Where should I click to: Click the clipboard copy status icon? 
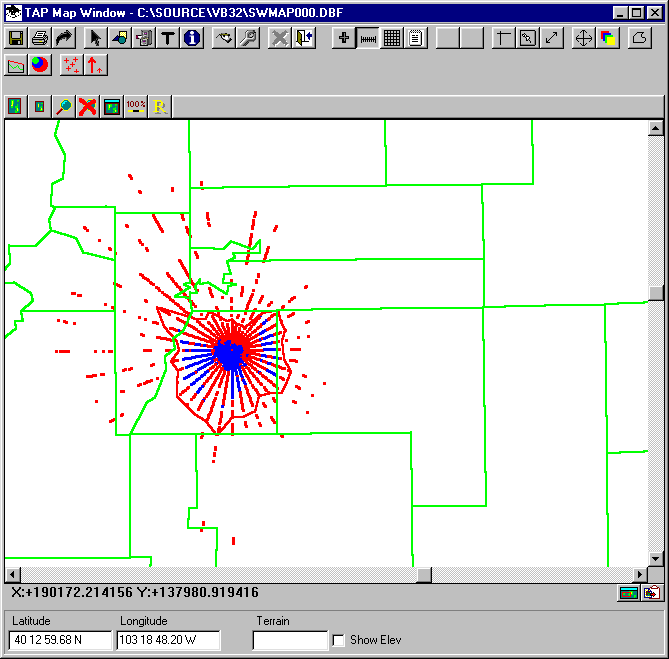coord(652,593)
